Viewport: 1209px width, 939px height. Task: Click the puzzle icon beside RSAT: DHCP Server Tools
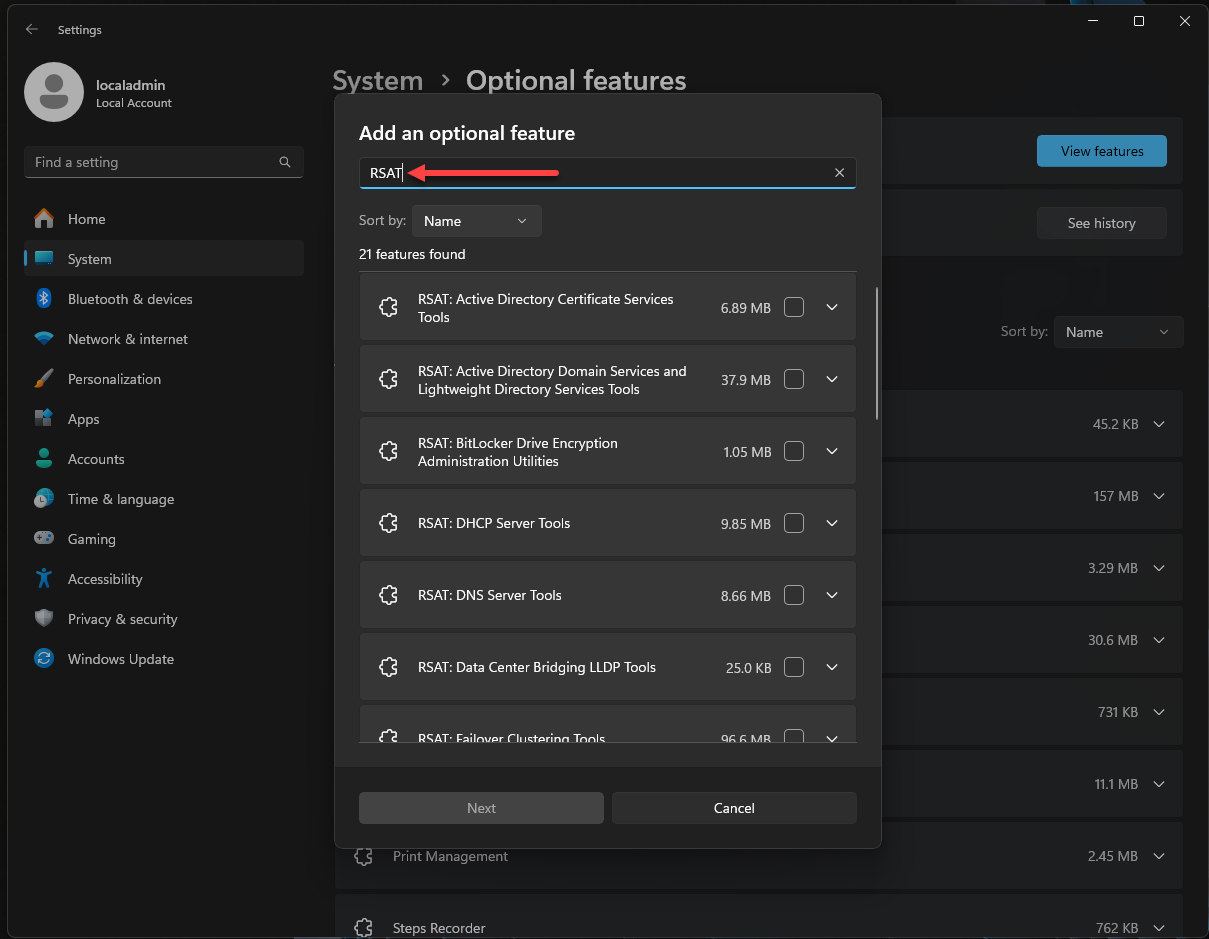389,523
